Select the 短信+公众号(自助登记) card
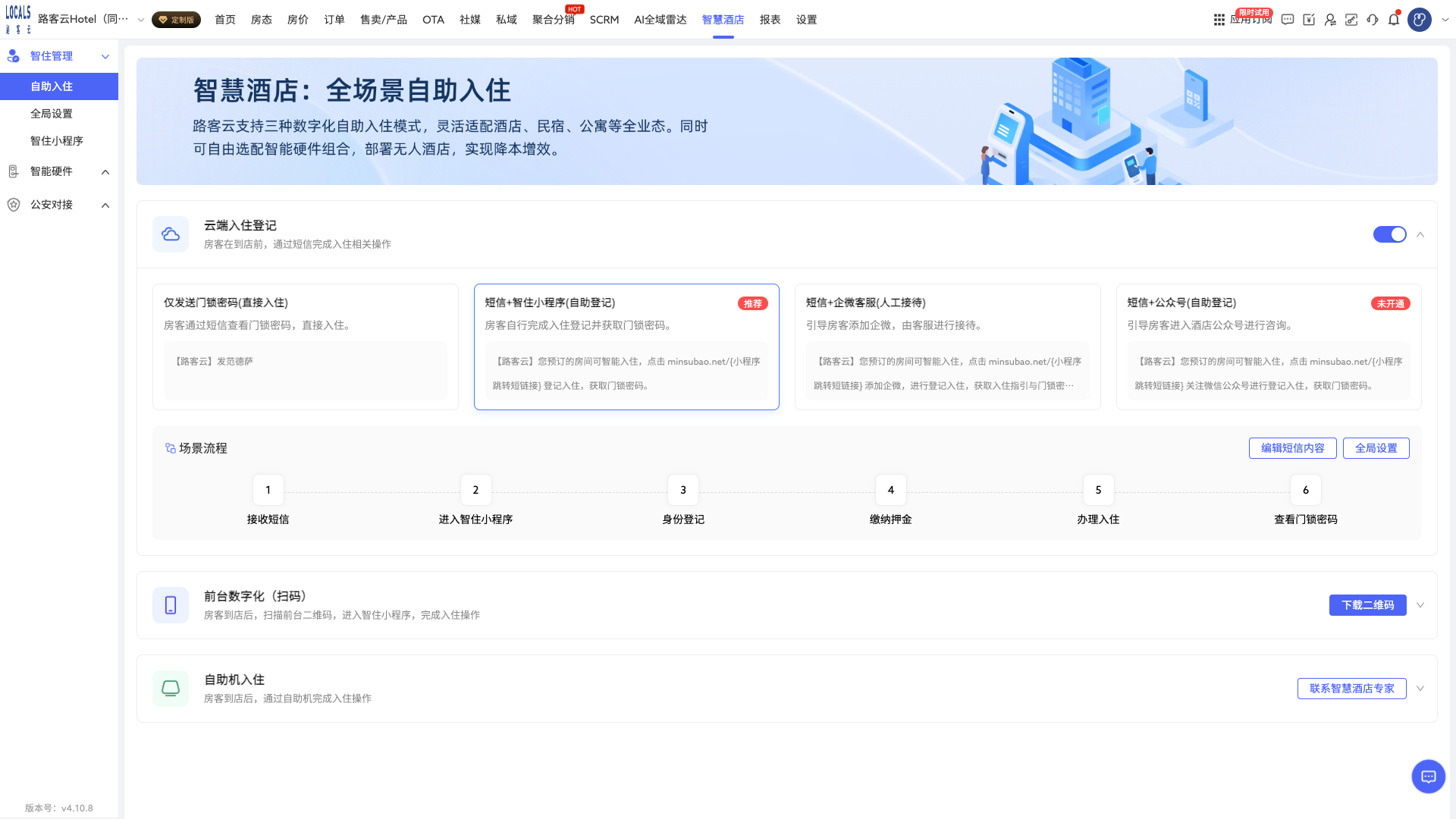This screenshot has width=1456, height=819. click(1269, 347)
